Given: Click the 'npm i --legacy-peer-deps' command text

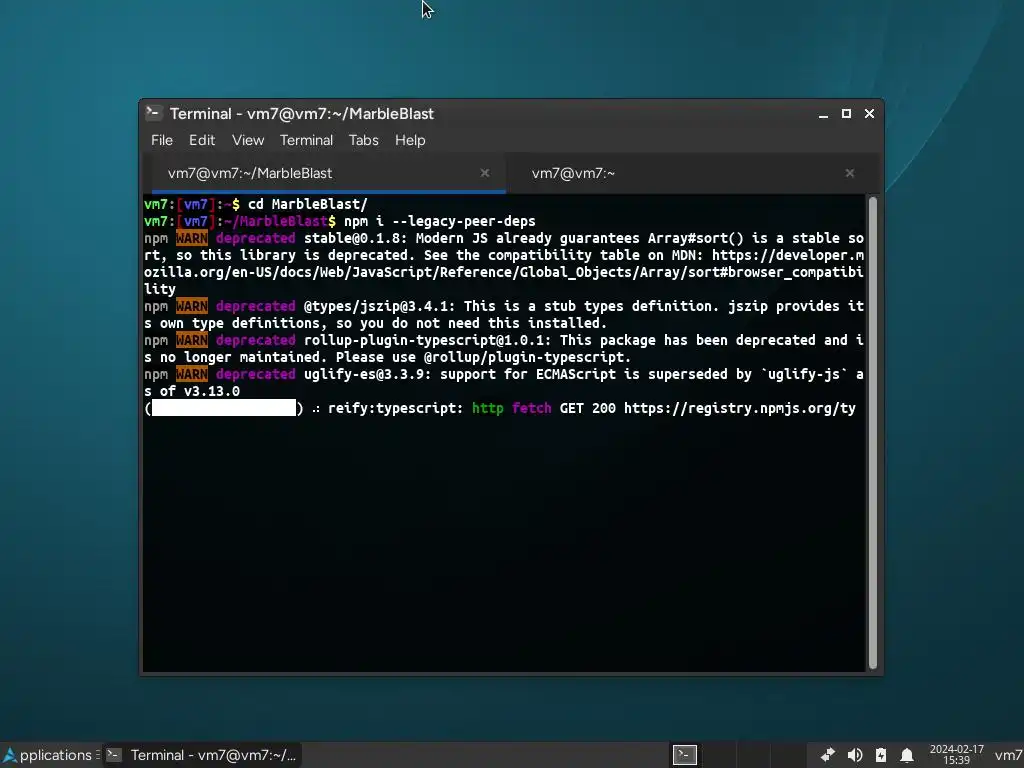Looking at the screenshot, I should click(440, 221).
